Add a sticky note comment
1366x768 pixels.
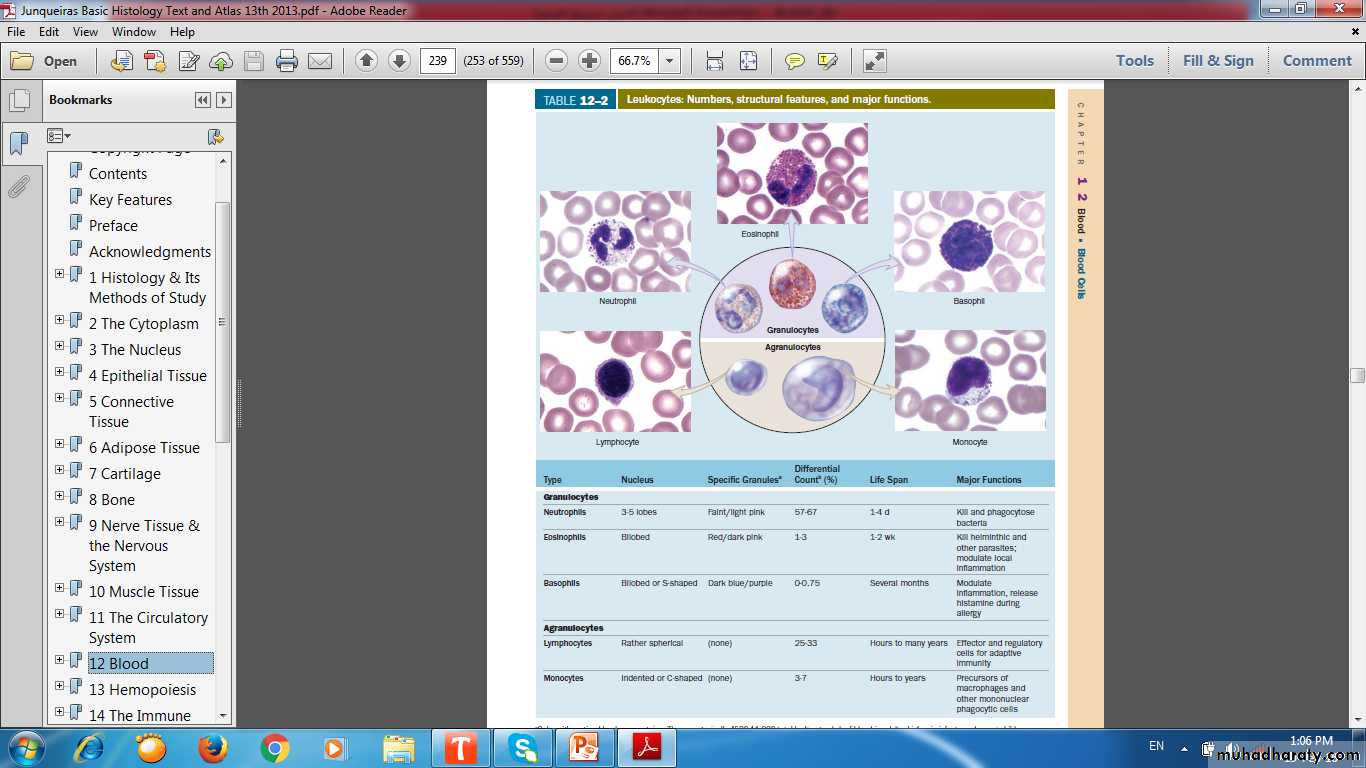pos(795,61)
